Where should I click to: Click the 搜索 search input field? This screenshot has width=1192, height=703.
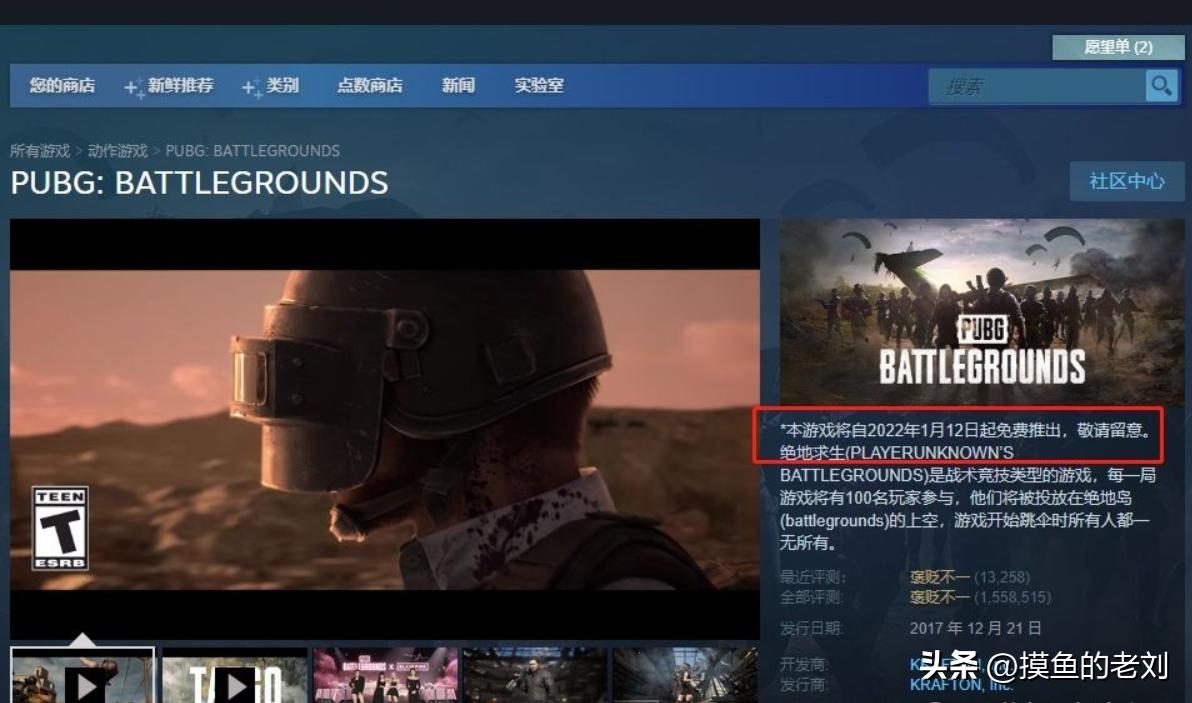1040,86
